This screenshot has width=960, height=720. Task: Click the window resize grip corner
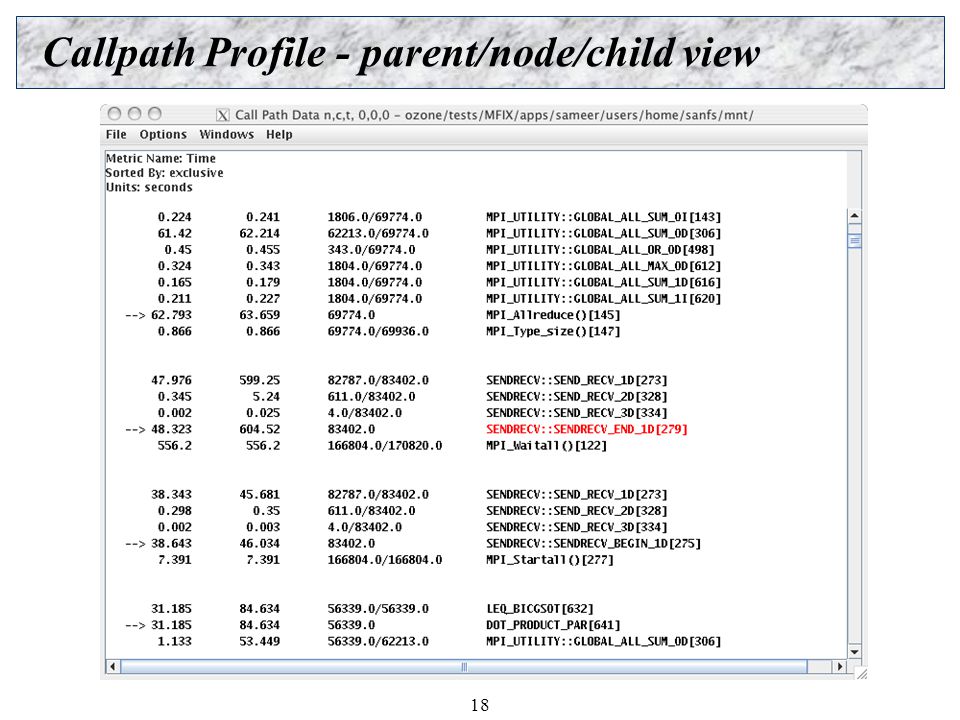(861, 673)
